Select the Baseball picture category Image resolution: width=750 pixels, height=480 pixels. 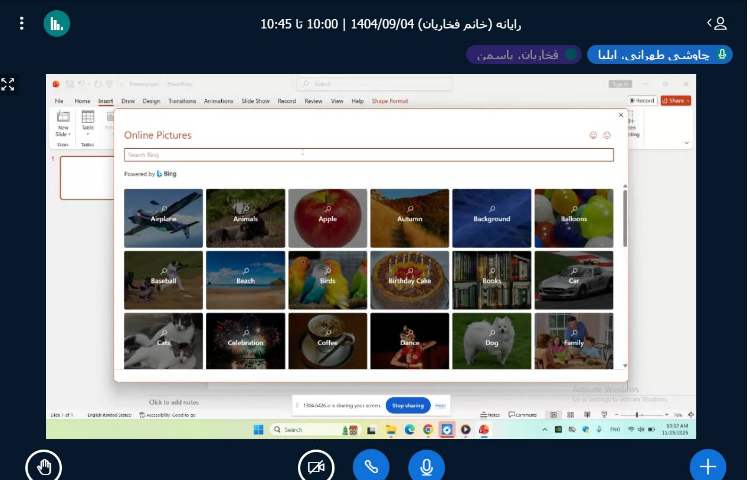coord(164,280)
